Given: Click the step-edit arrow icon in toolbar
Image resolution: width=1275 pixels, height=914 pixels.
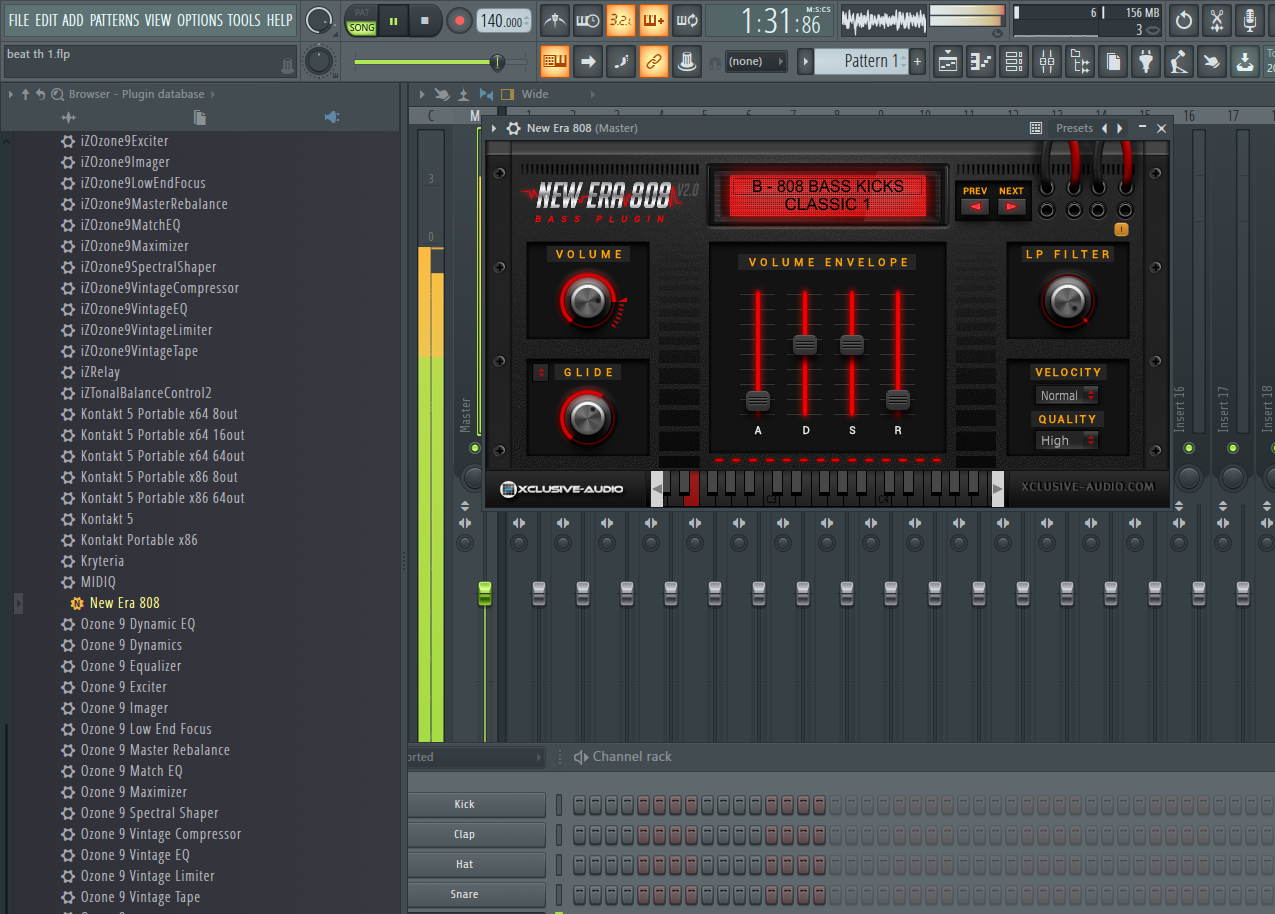Looking at the screenshot, I should point(588,62).
